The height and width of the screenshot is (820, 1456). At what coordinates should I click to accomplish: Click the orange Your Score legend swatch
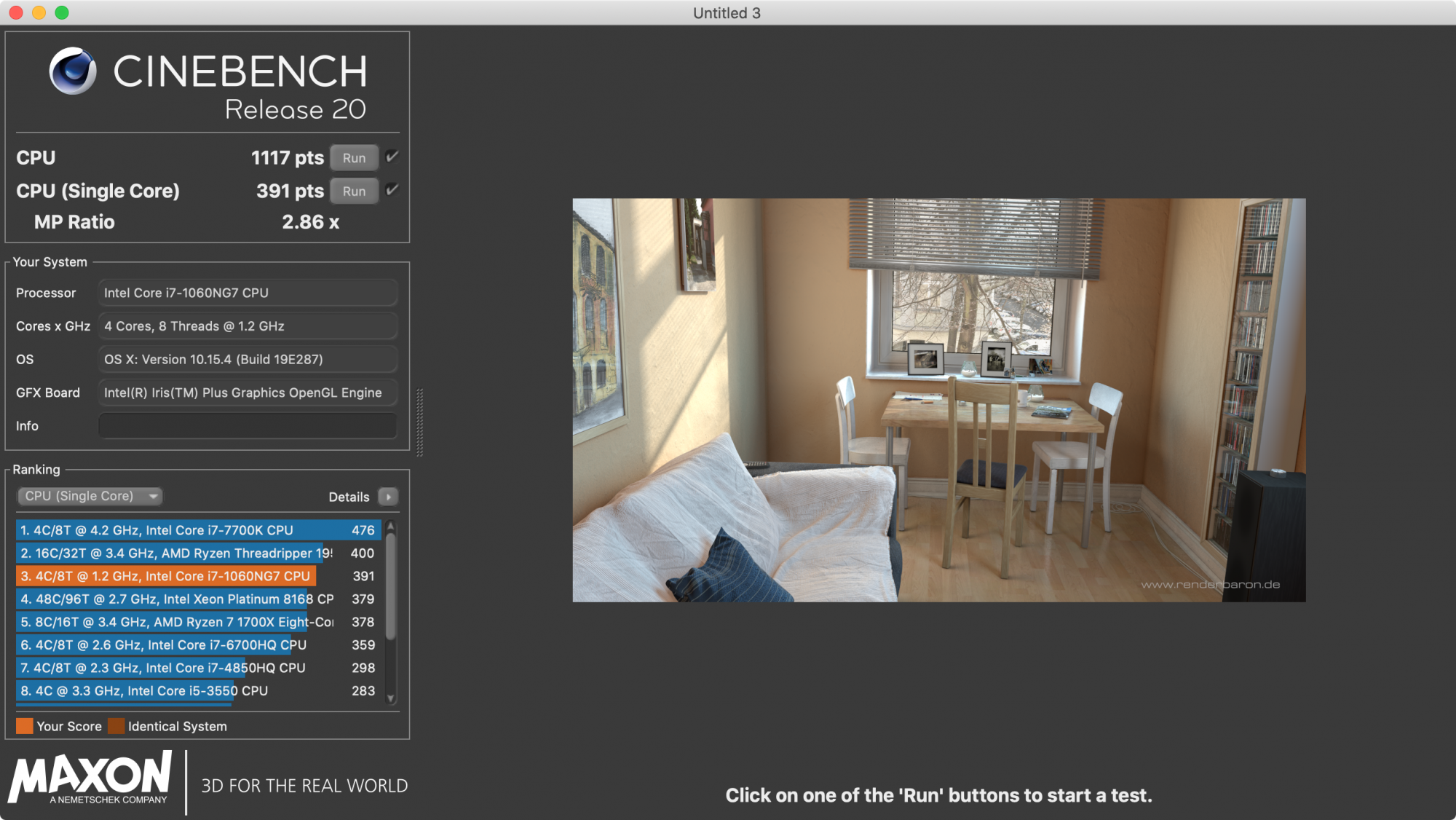[25, 726]
